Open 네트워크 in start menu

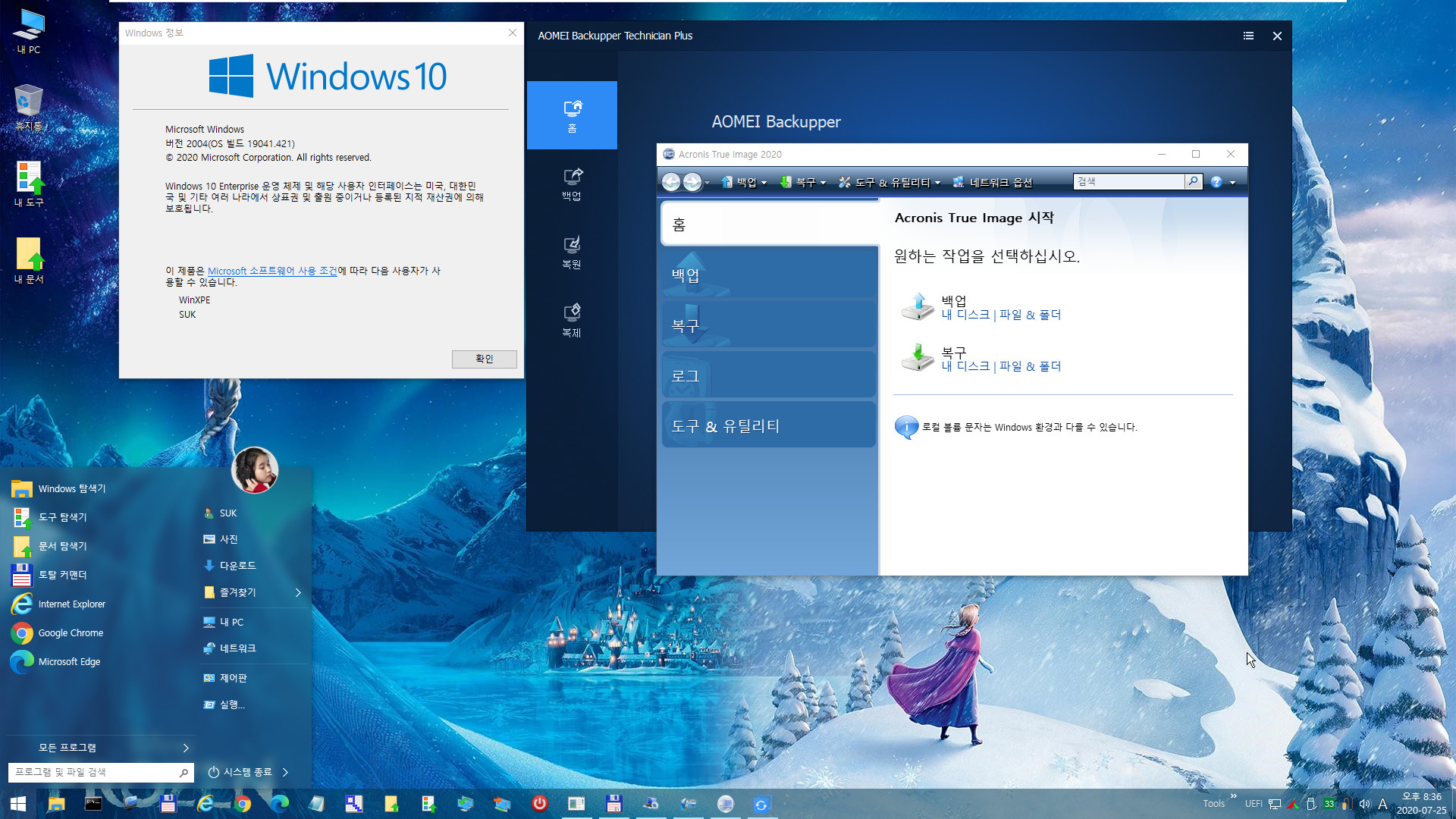click(229, 648)
